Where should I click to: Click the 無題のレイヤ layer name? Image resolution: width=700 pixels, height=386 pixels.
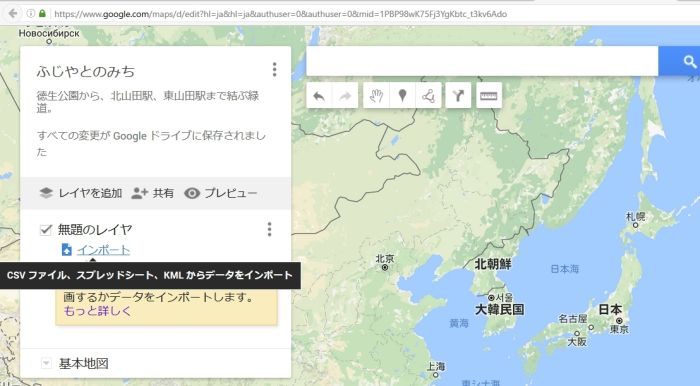point(95,229)
